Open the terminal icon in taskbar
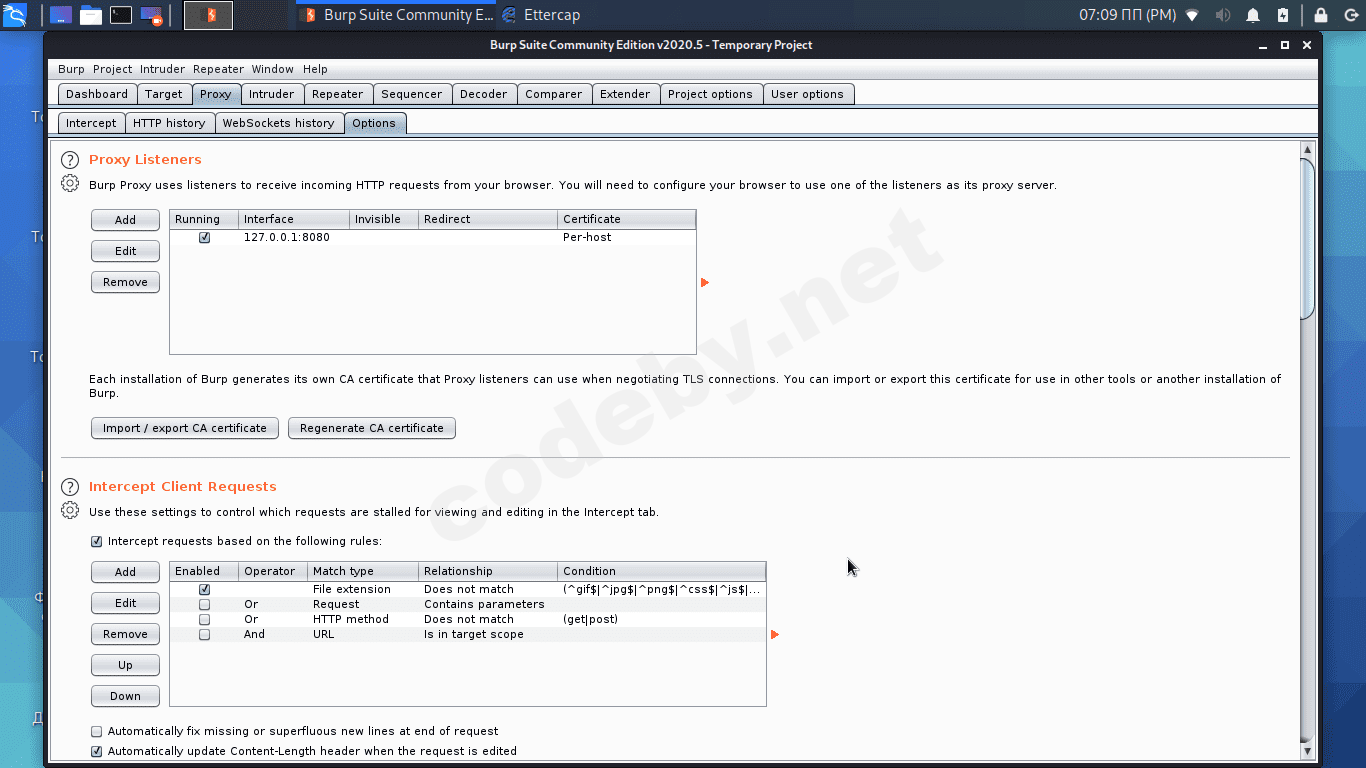This screenshot has width=1366, height=768. tap(121, 15)
